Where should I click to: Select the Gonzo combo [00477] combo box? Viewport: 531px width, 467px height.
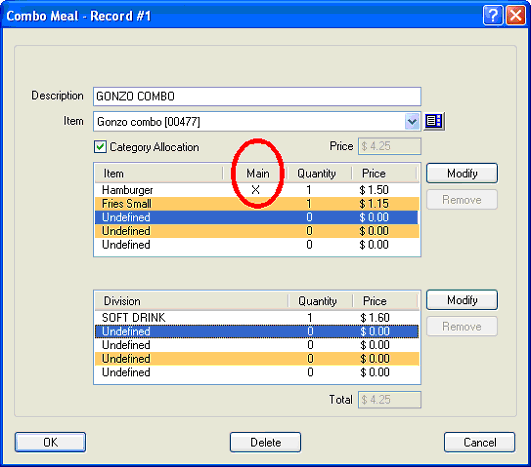[x=257, y=122]
